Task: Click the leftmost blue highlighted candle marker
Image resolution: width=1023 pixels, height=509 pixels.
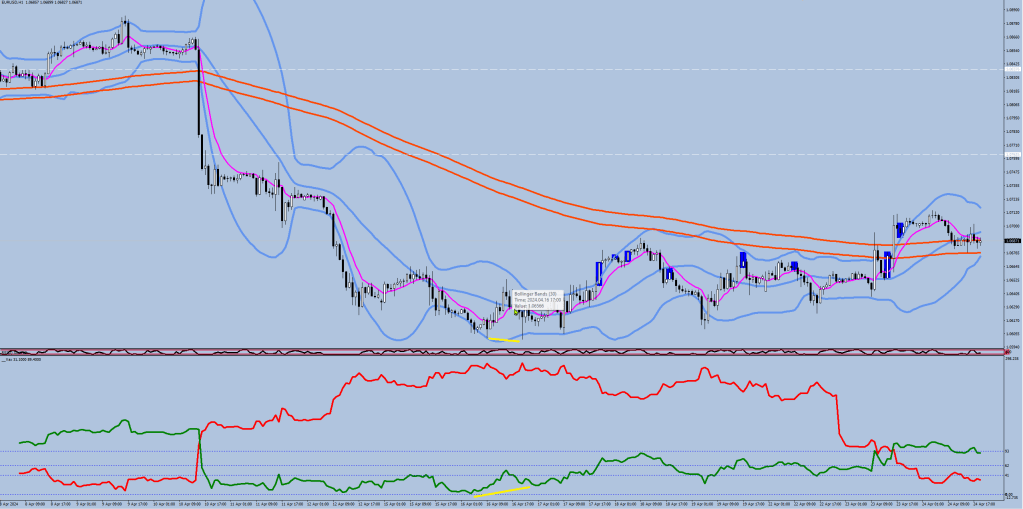Action: click(x=598, y=271)
